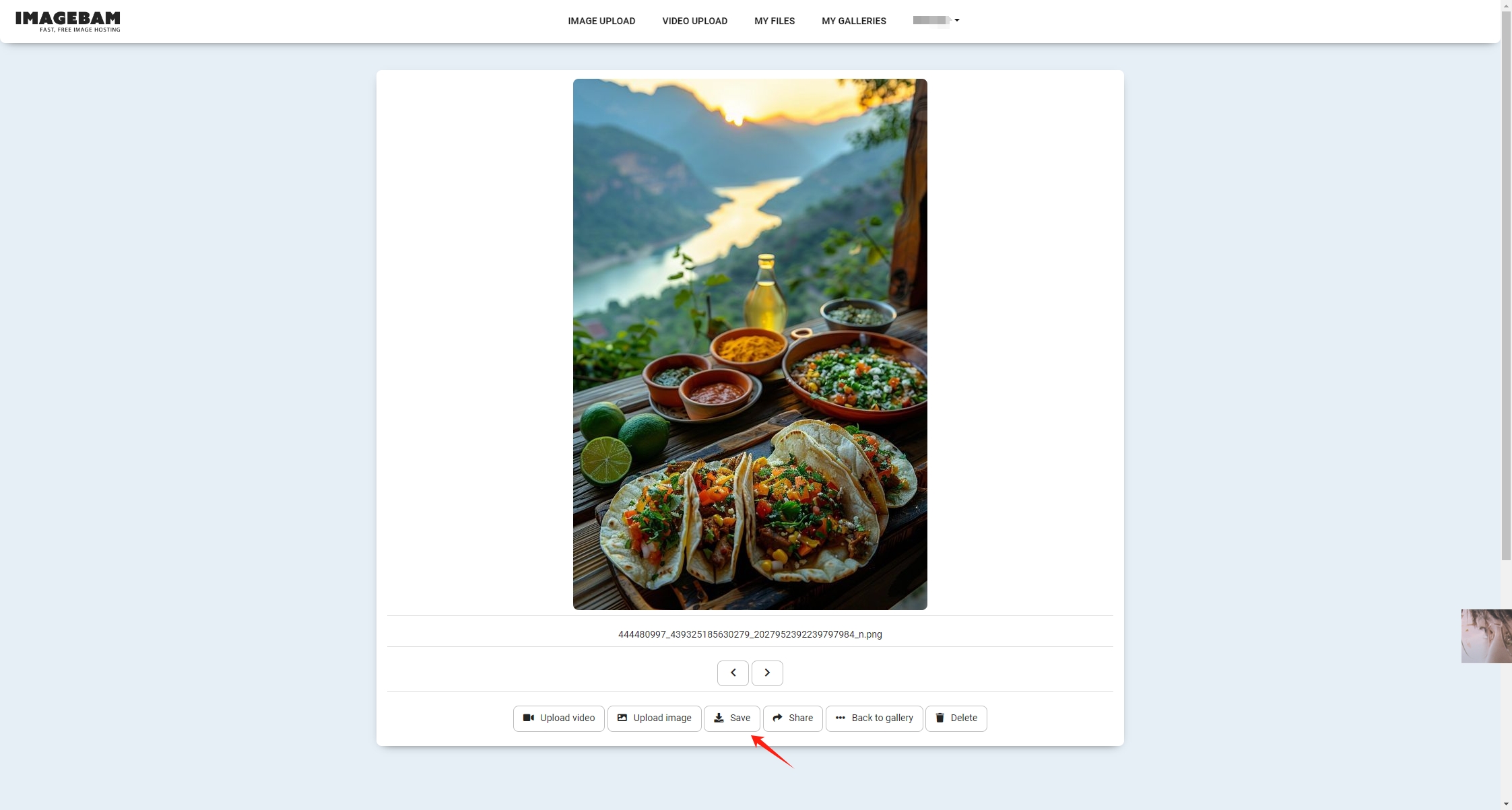Open MY FILES navigation menu item
This screenshot has height=810, width=1512.
click(775, 21)
